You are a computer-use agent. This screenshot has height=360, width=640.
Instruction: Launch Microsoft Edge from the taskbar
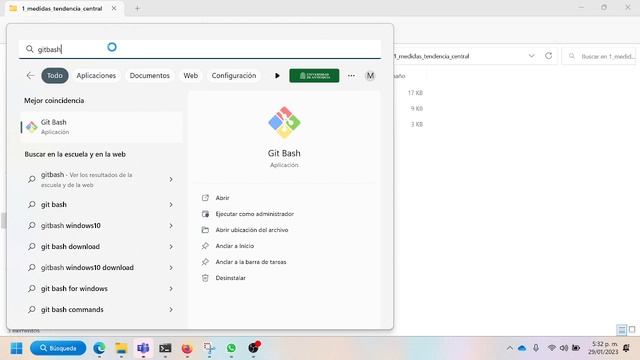pyautogui.click(x=99, y=348)
